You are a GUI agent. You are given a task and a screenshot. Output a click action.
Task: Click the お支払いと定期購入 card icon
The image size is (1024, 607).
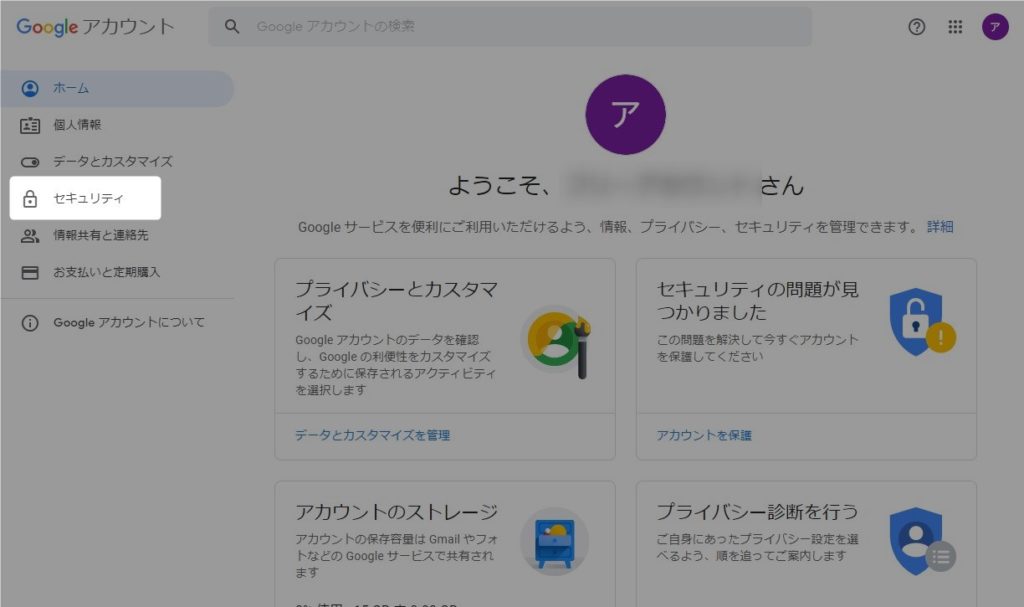tap(30, 272)
